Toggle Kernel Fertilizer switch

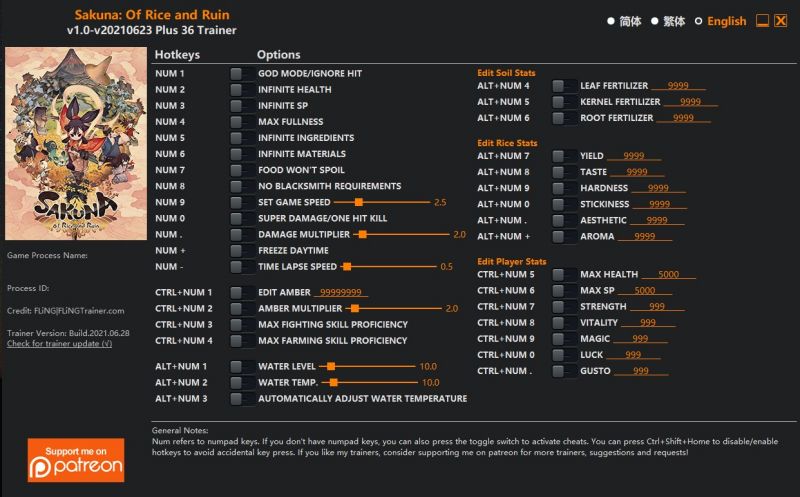tap(564, 102)
